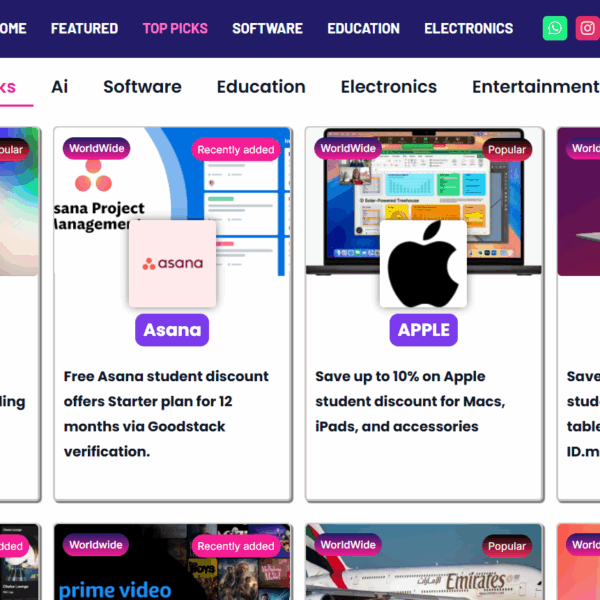Switch to the Electronics category tab
This screenshot has width=600, height=600.
point(389,87)
